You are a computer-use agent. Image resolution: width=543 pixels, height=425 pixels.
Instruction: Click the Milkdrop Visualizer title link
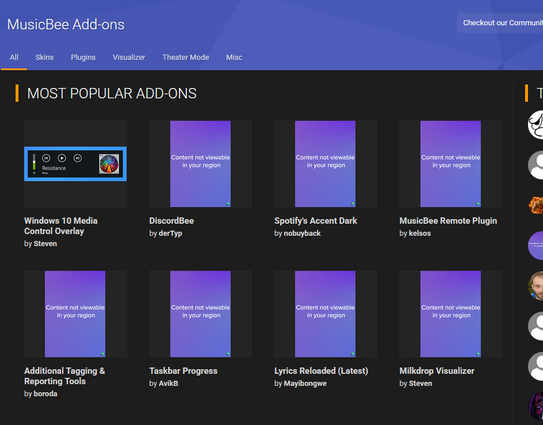(x=437, y=371)
